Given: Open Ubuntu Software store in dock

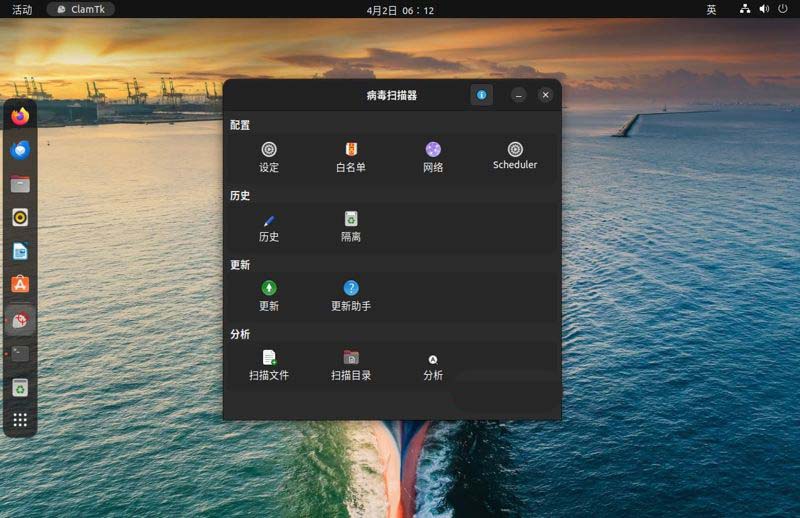Looking at the screenshot, I should (20, 284).
